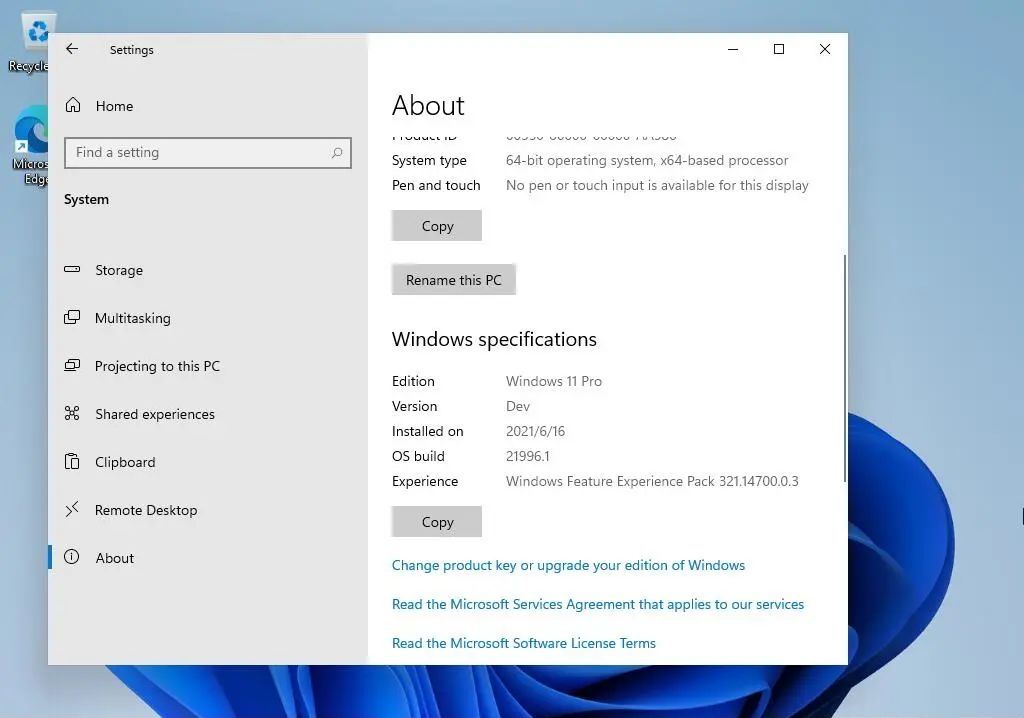Copy the Windows specifications
Viewport: 1024px width, 718px height.
[x=437, y=521]
